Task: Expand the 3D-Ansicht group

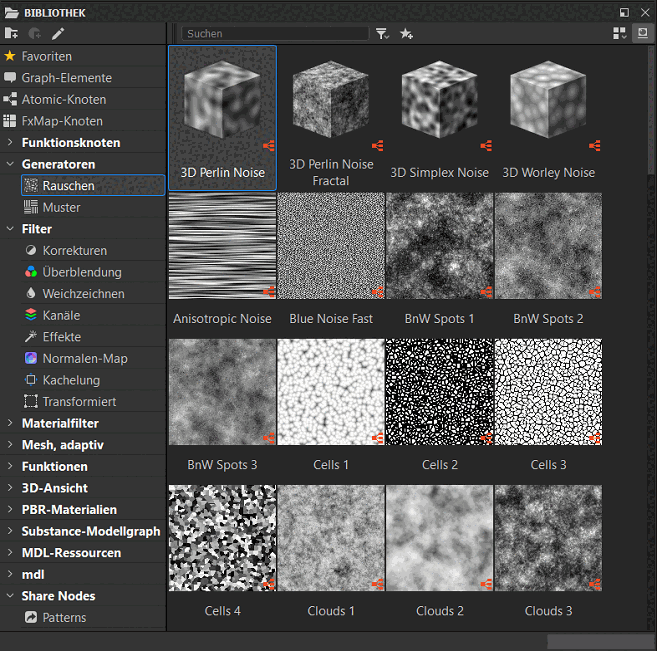Action: click(x=10, y=488)
